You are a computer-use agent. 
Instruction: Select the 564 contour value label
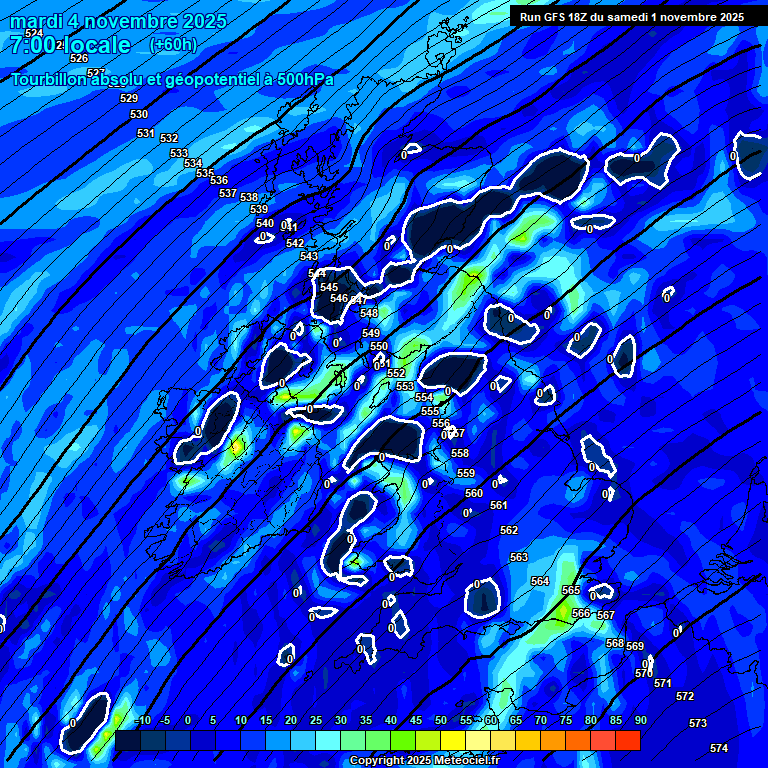(540, 581)
